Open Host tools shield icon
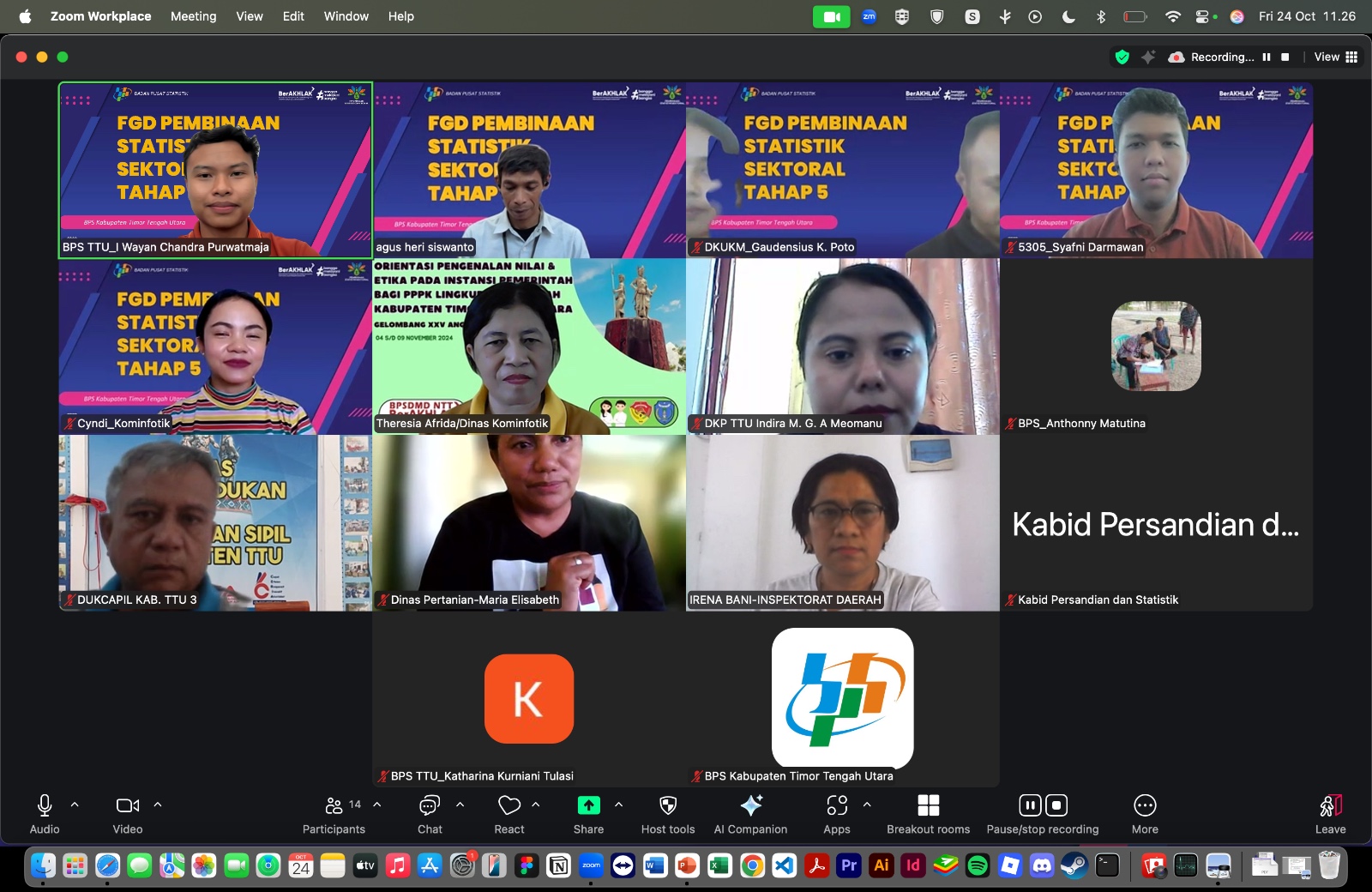This screenshot has height=892, width=1372. point(668,814)
